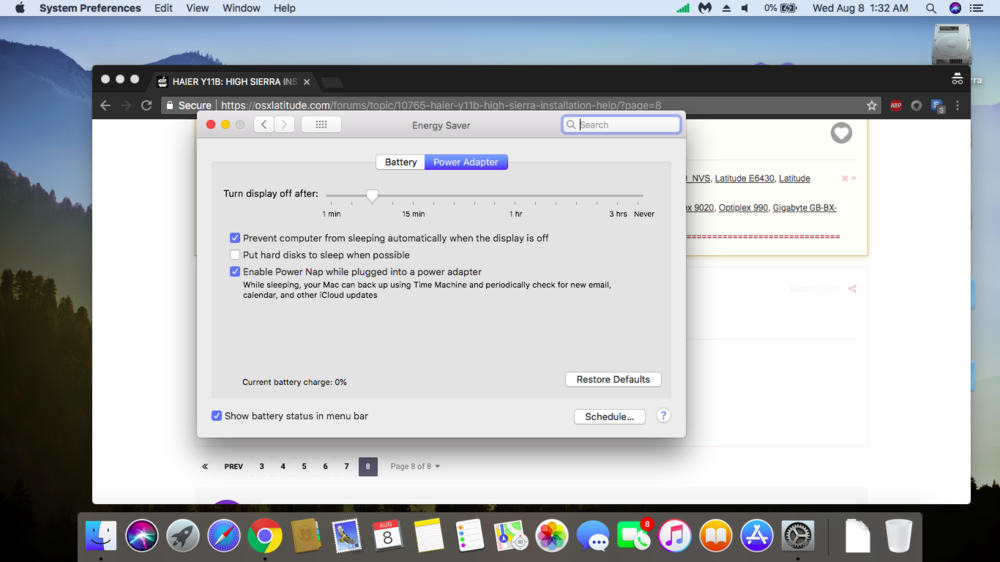Viewport: 1000px width, 562px height.
Task: Open the Window menu
Action: pyautogui.click(x=241, y=8)
